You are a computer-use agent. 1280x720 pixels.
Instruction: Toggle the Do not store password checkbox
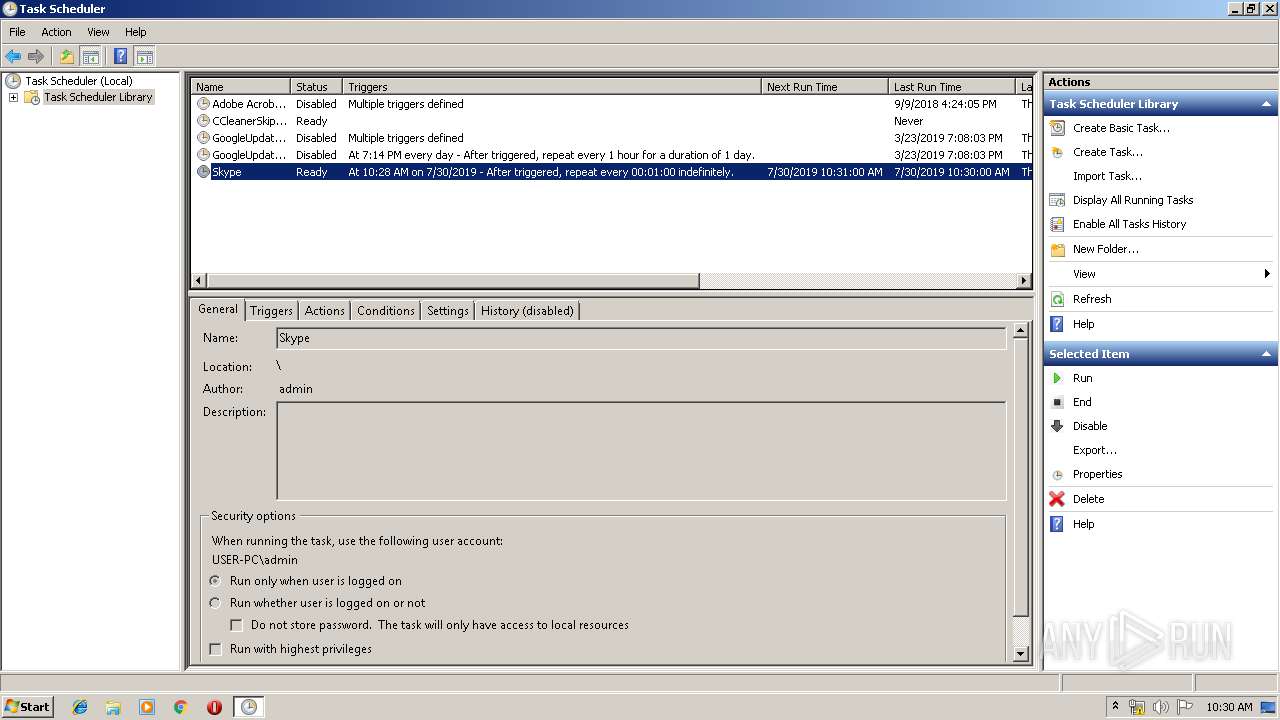coord(237,625)
